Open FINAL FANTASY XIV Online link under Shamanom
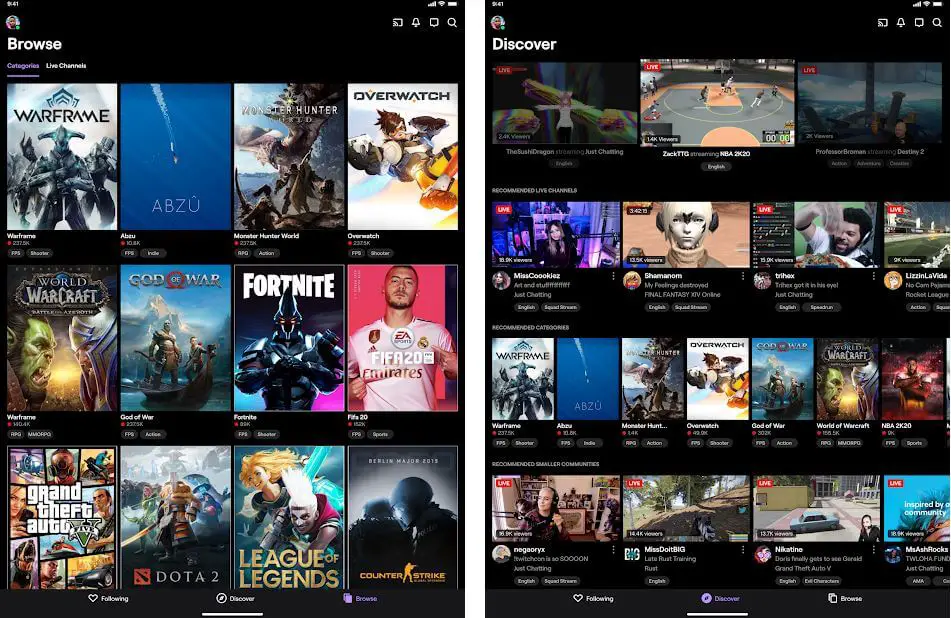The height and width of the screenshot is (618, 951). click(x=682, y=295)
